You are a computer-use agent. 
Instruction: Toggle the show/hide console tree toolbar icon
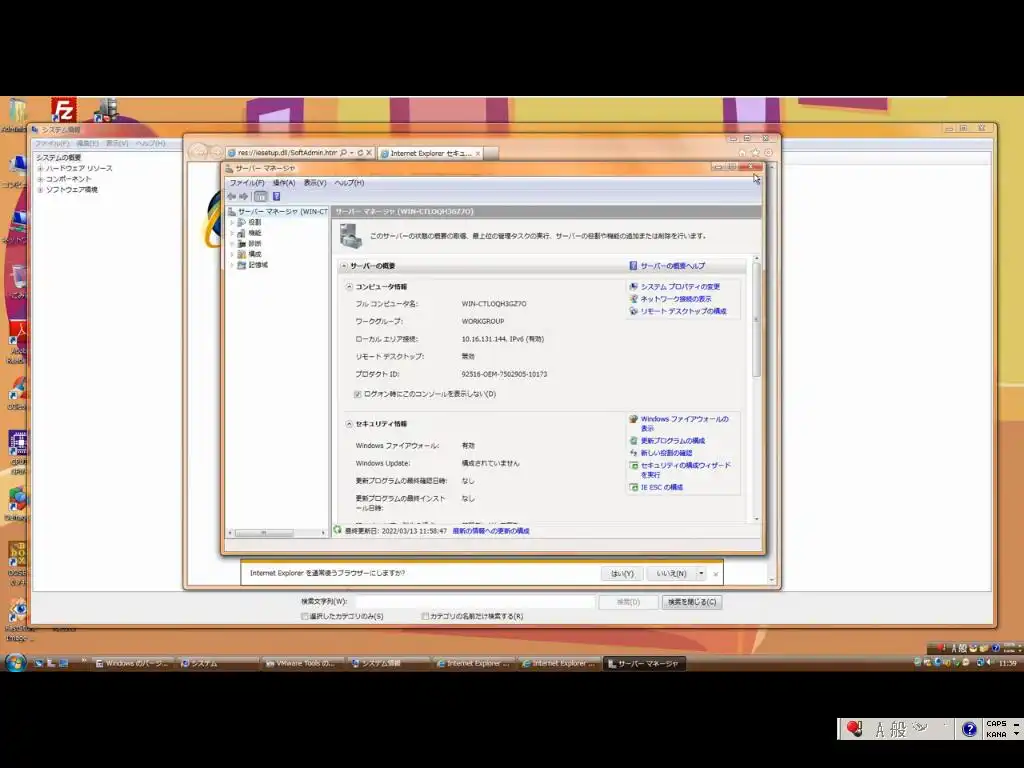click(x=261, y=197)
